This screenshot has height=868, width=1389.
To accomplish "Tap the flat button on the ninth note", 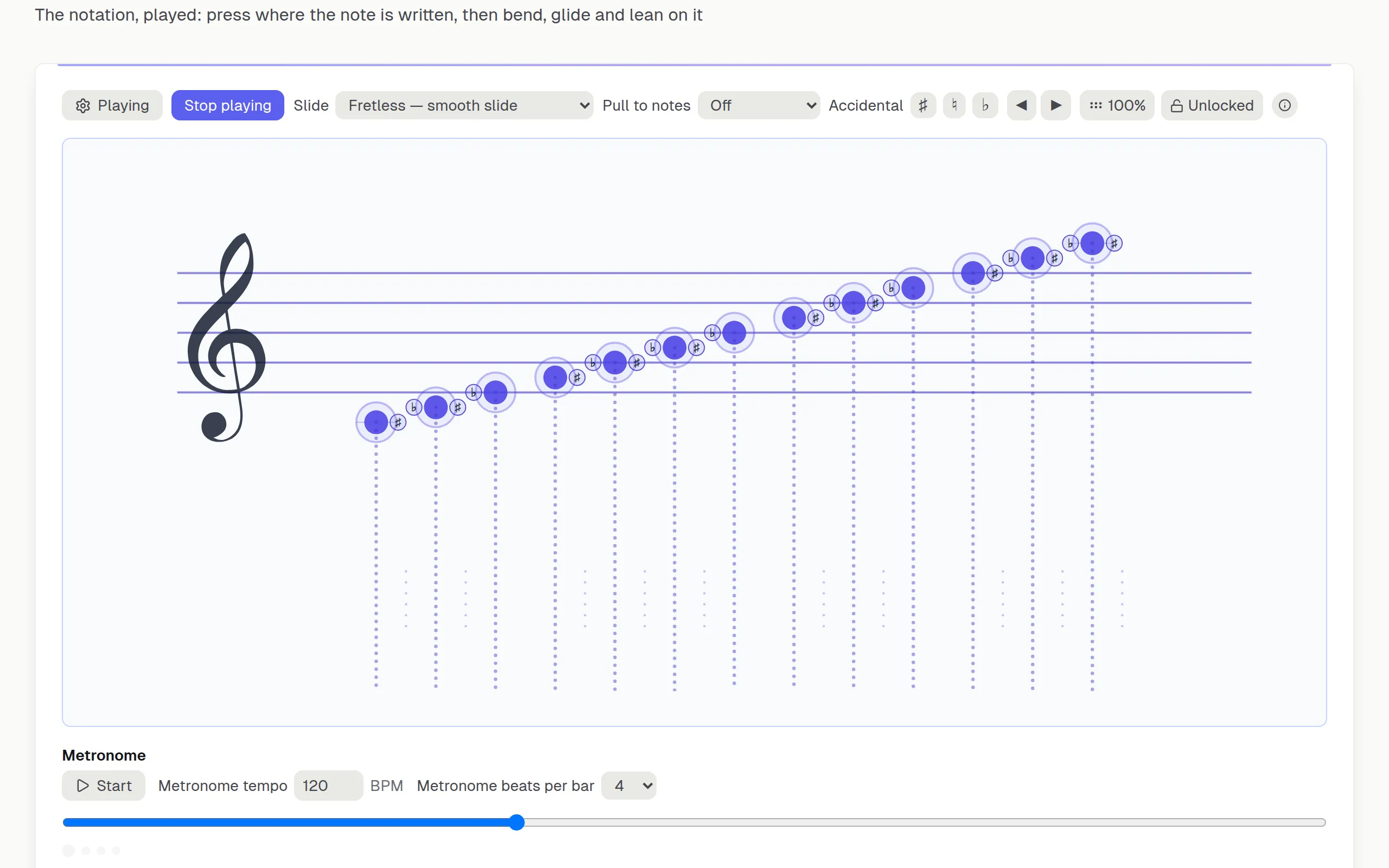I will click(832, 303).
